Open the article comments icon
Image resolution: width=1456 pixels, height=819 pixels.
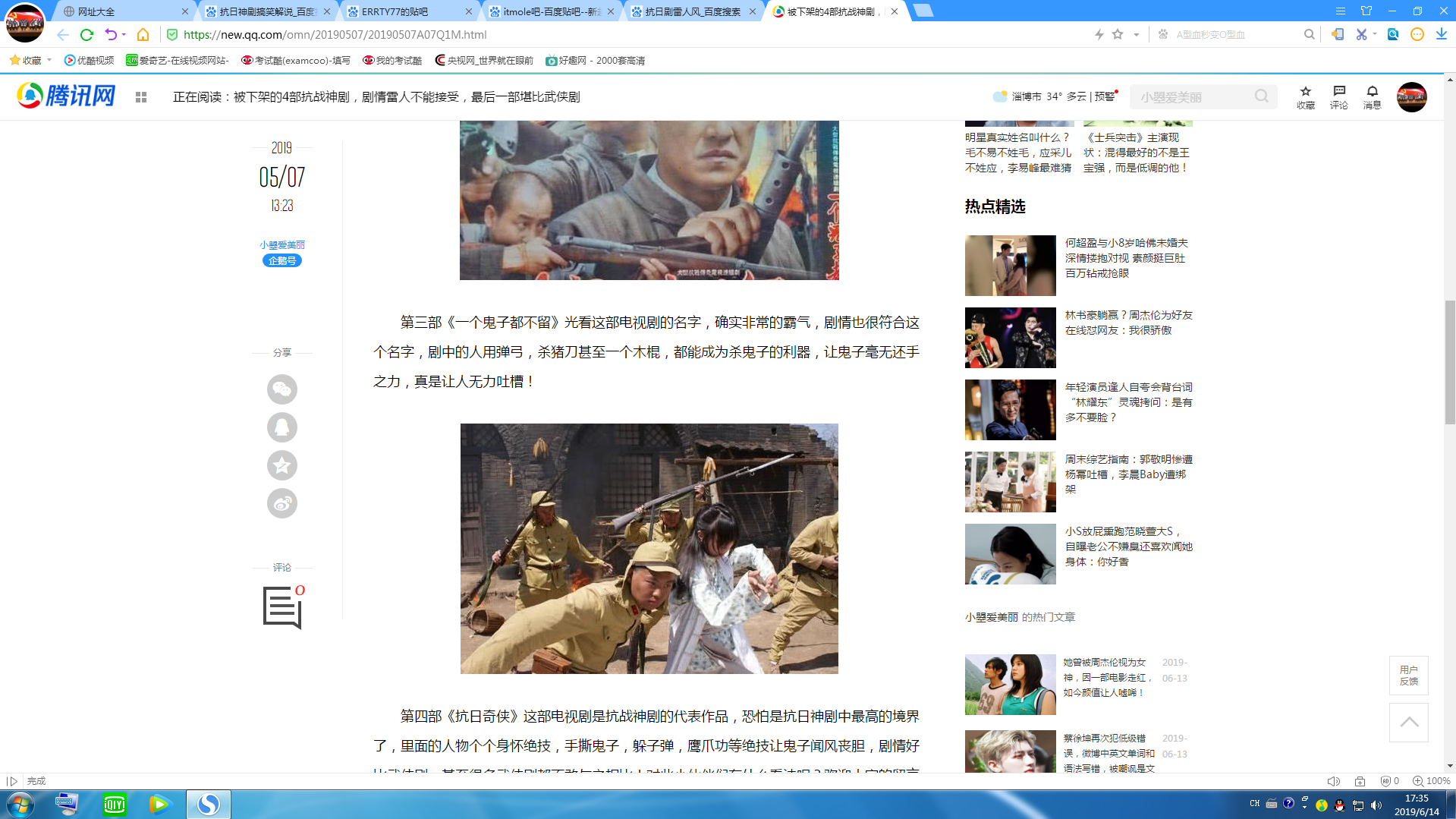pos(283,607)
